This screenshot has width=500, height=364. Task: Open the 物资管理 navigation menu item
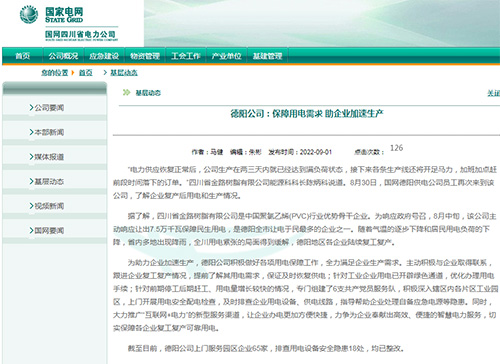145,56
